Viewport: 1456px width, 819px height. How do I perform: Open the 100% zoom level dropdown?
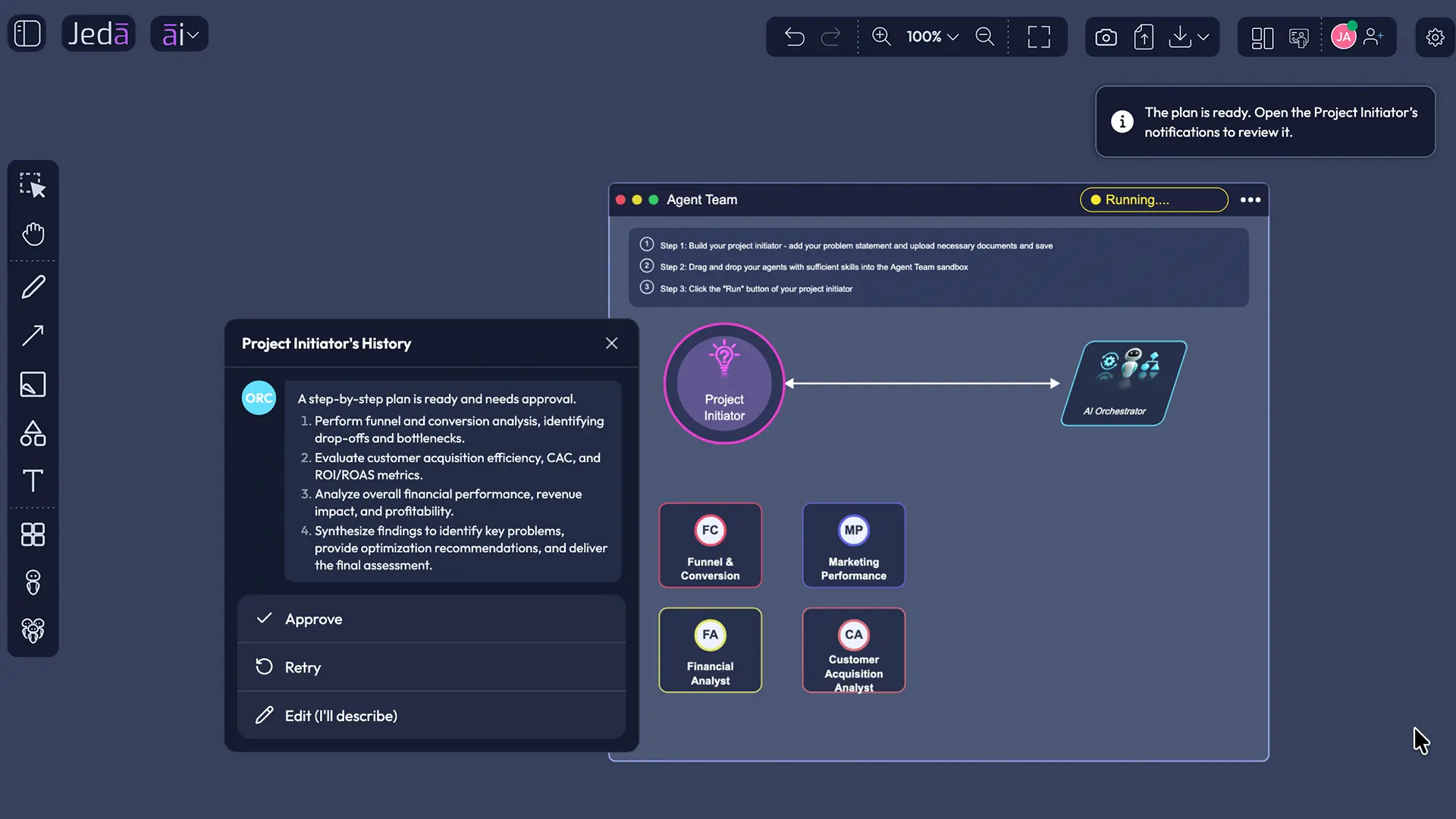coord(933,36)
